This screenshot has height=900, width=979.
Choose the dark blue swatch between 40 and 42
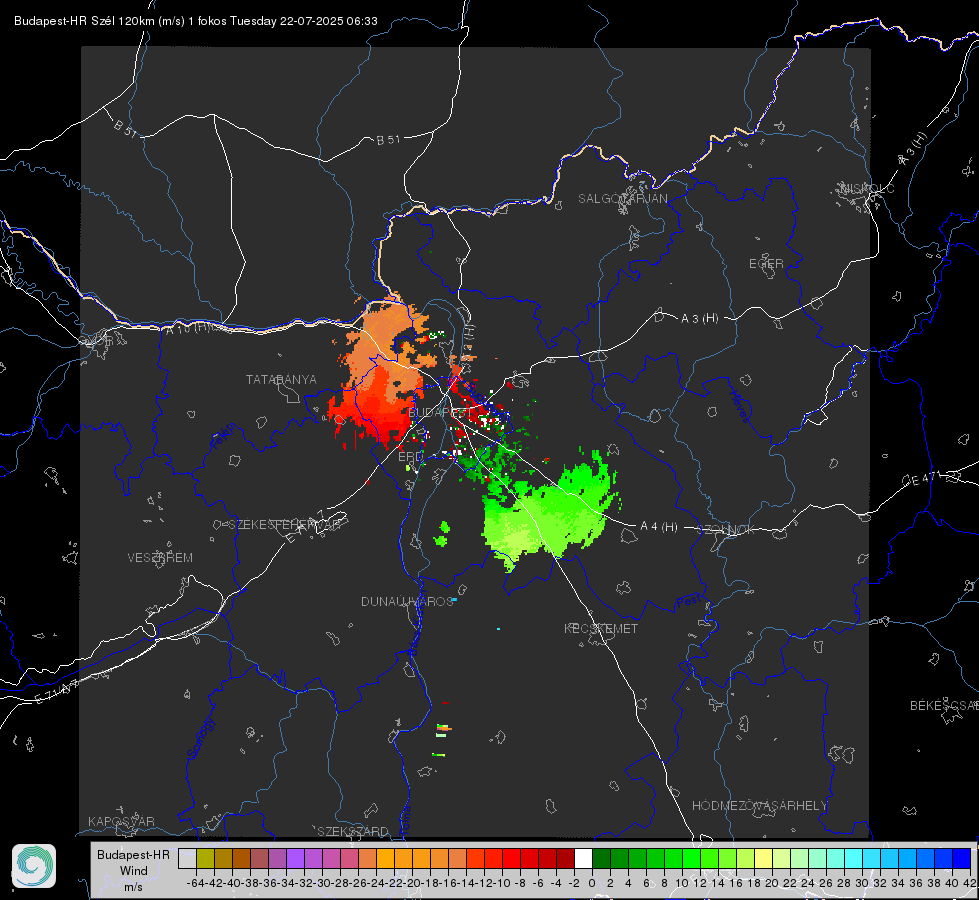(962, 858)
